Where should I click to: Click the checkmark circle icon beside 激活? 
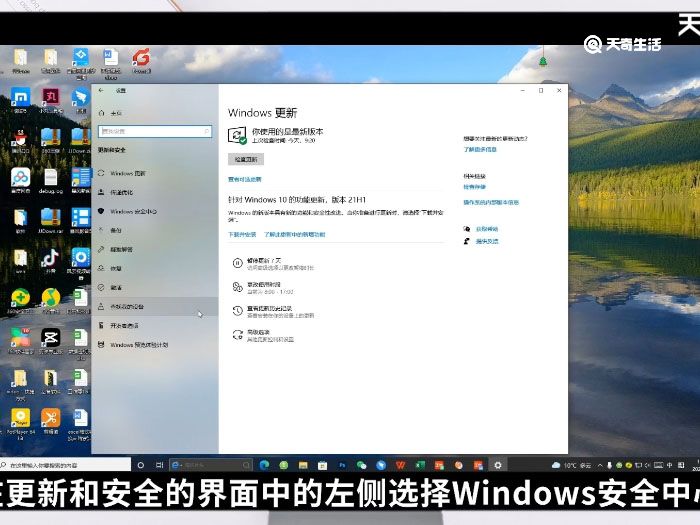[101, 288]
